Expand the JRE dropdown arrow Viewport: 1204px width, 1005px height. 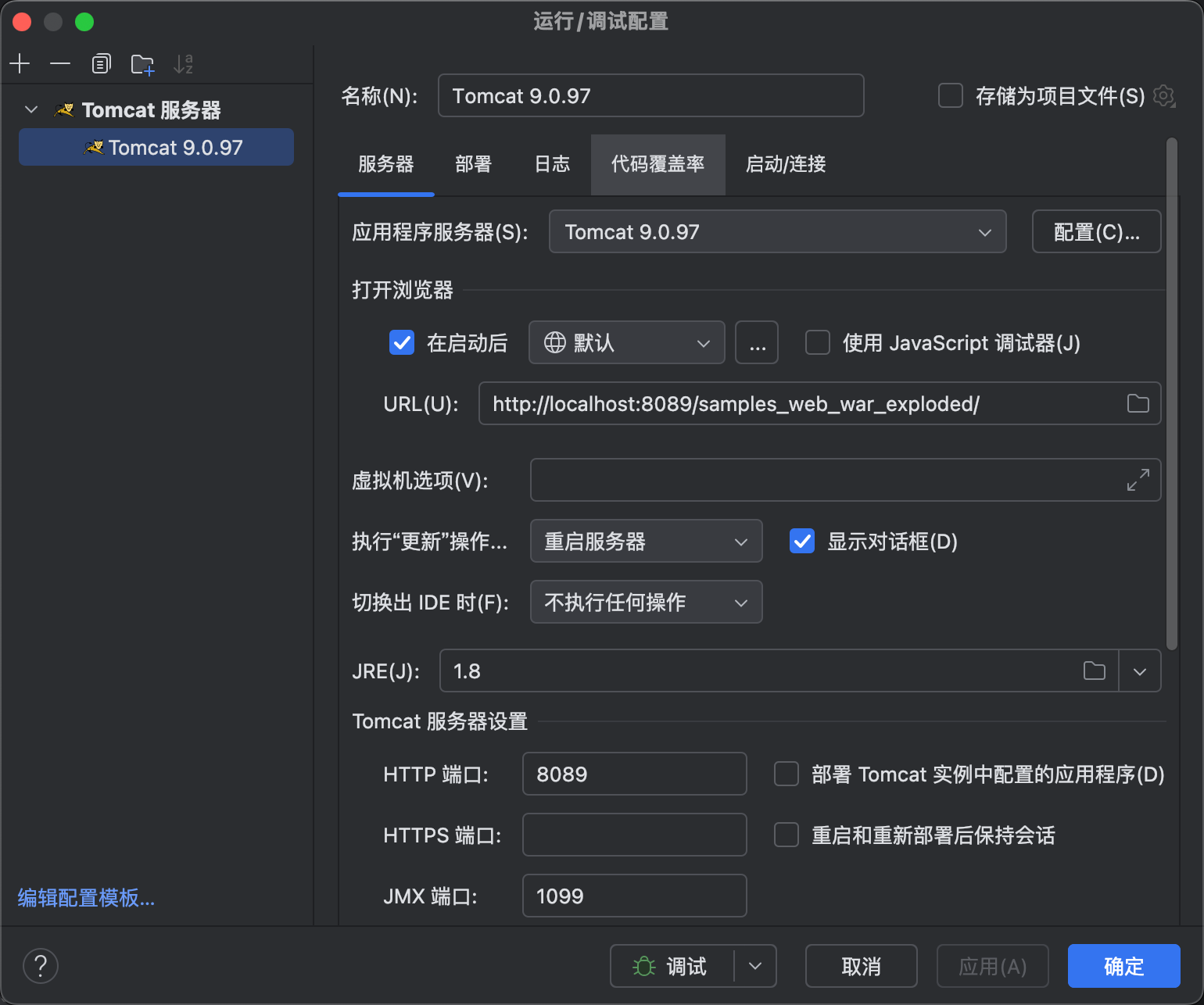click(1140, 671)
